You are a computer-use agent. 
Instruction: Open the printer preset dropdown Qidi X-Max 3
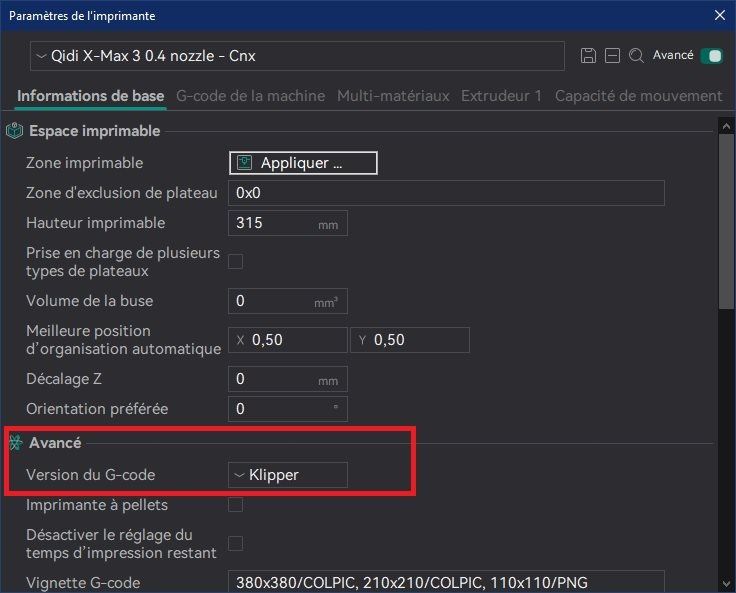pos(297,56)
